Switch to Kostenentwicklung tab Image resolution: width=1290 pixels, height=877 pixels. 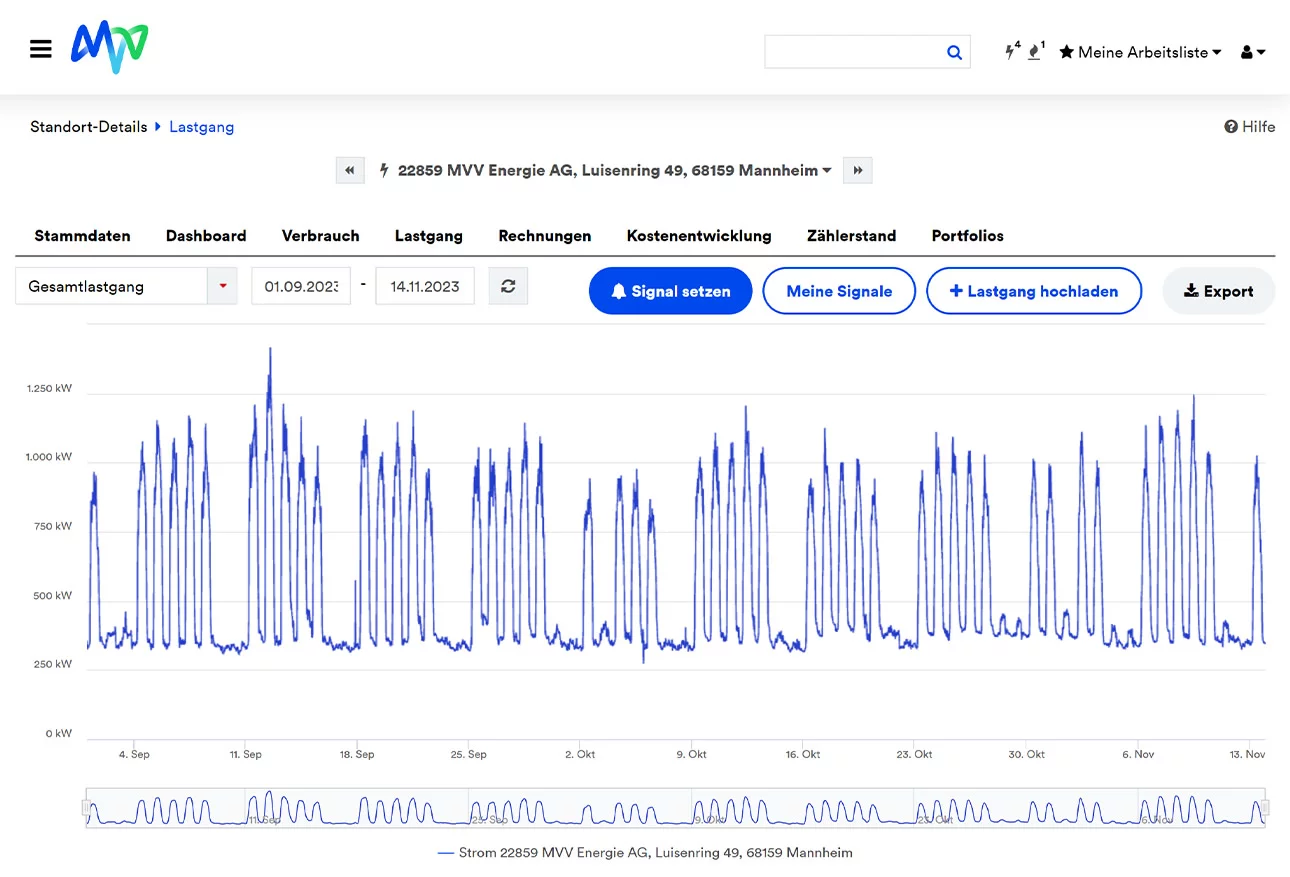(699, 236)
